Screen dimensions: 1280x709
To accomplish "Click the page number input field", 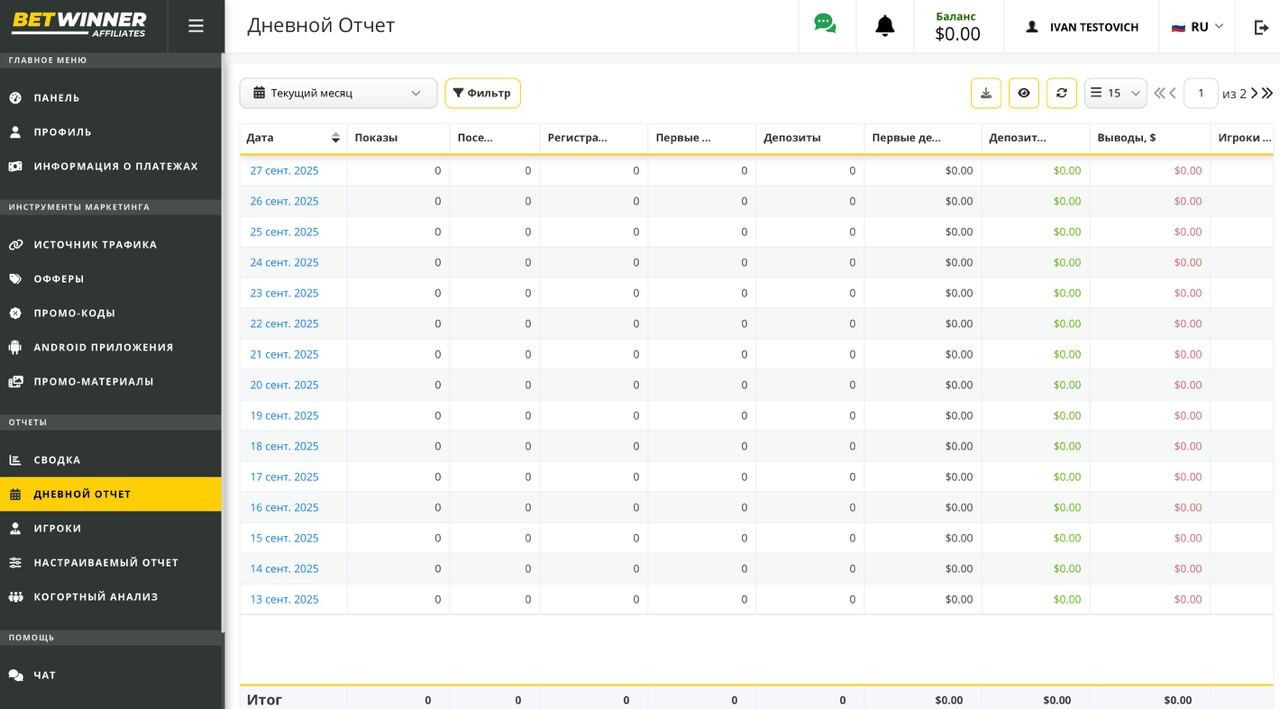I will [1200, 93].
